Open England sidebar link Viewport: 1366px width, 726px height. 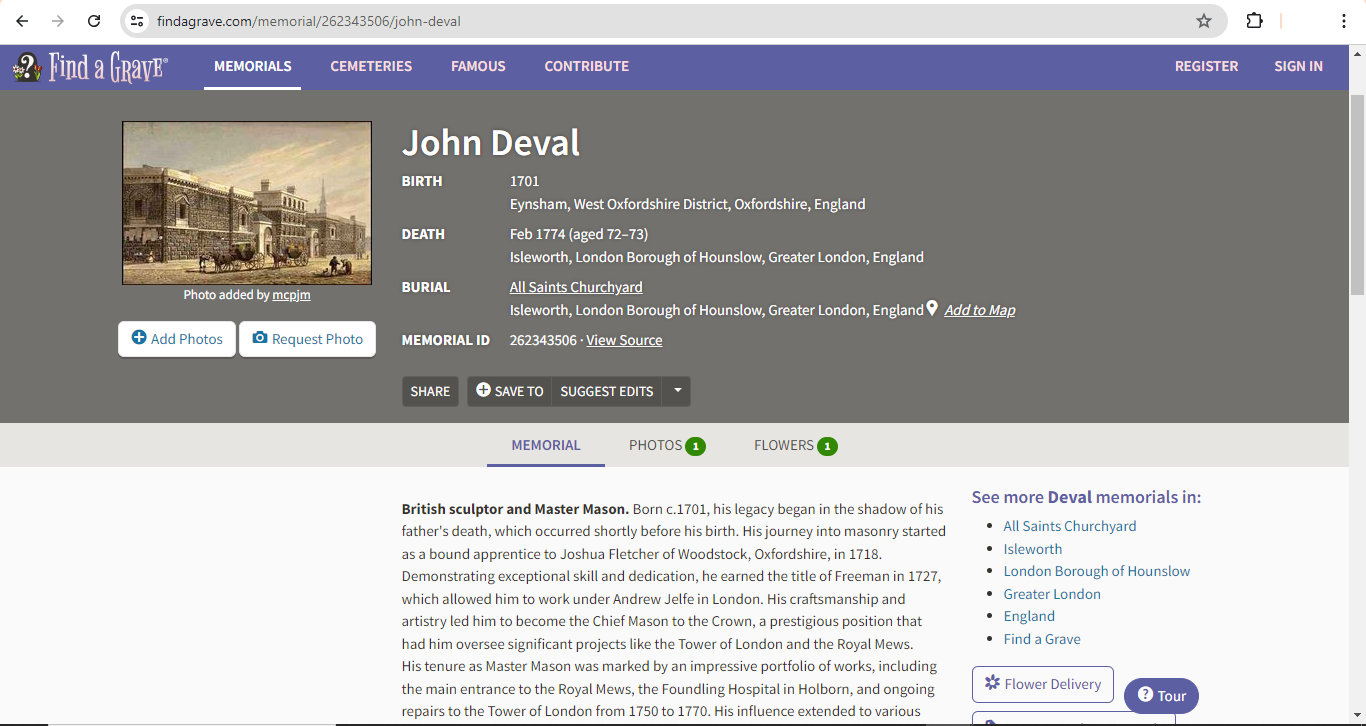pyautogui.click(x=1029, y=616)
